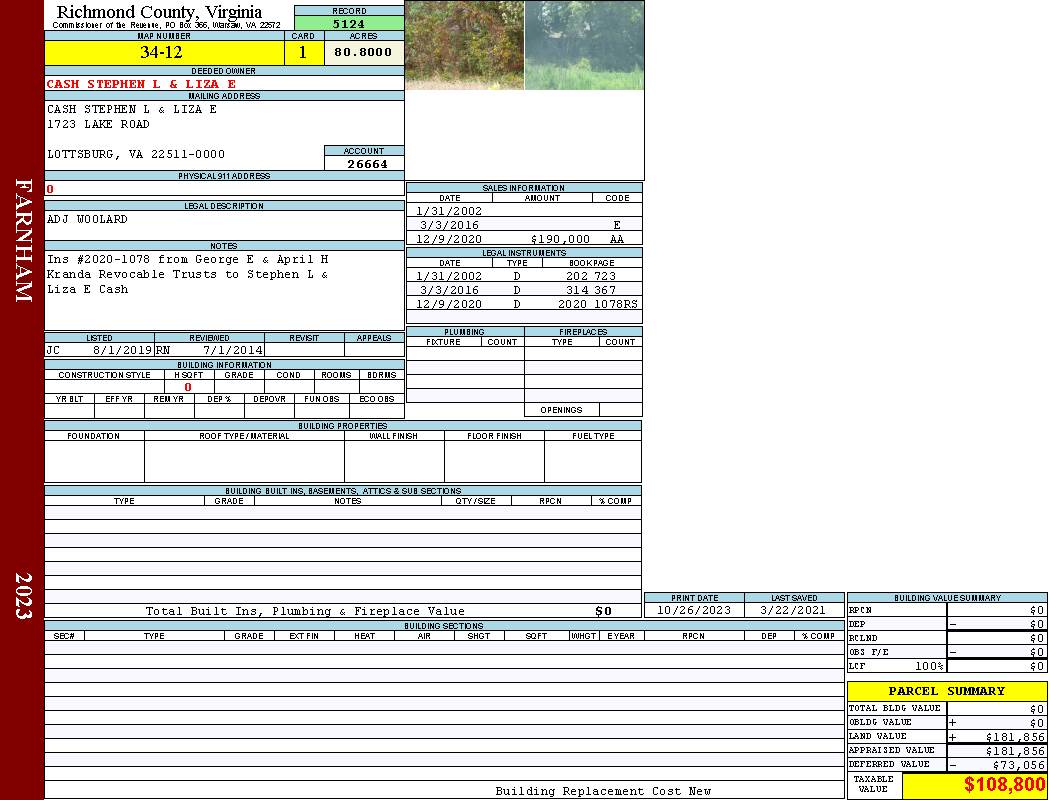1050x800 pixels.
Task: Select the taxable value $108,800
Action: 1004,785
